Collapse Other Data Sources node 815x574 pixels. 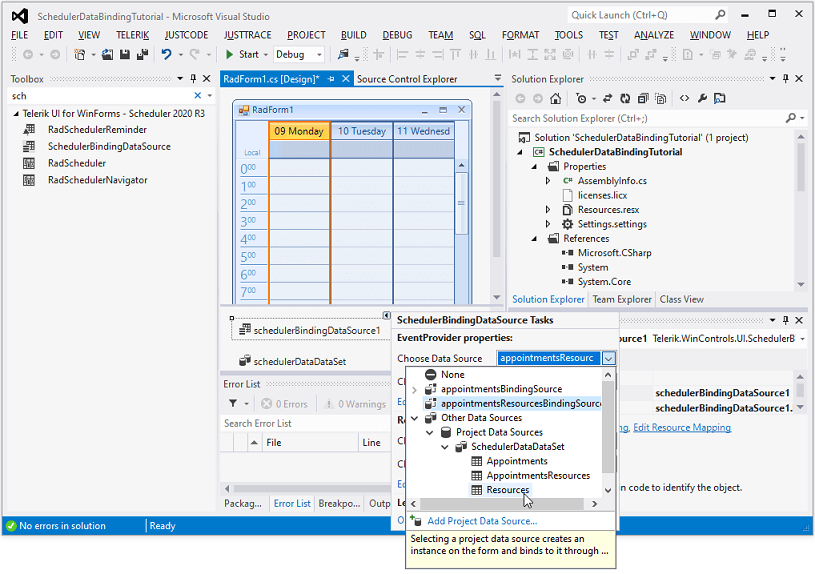point(414,418)
